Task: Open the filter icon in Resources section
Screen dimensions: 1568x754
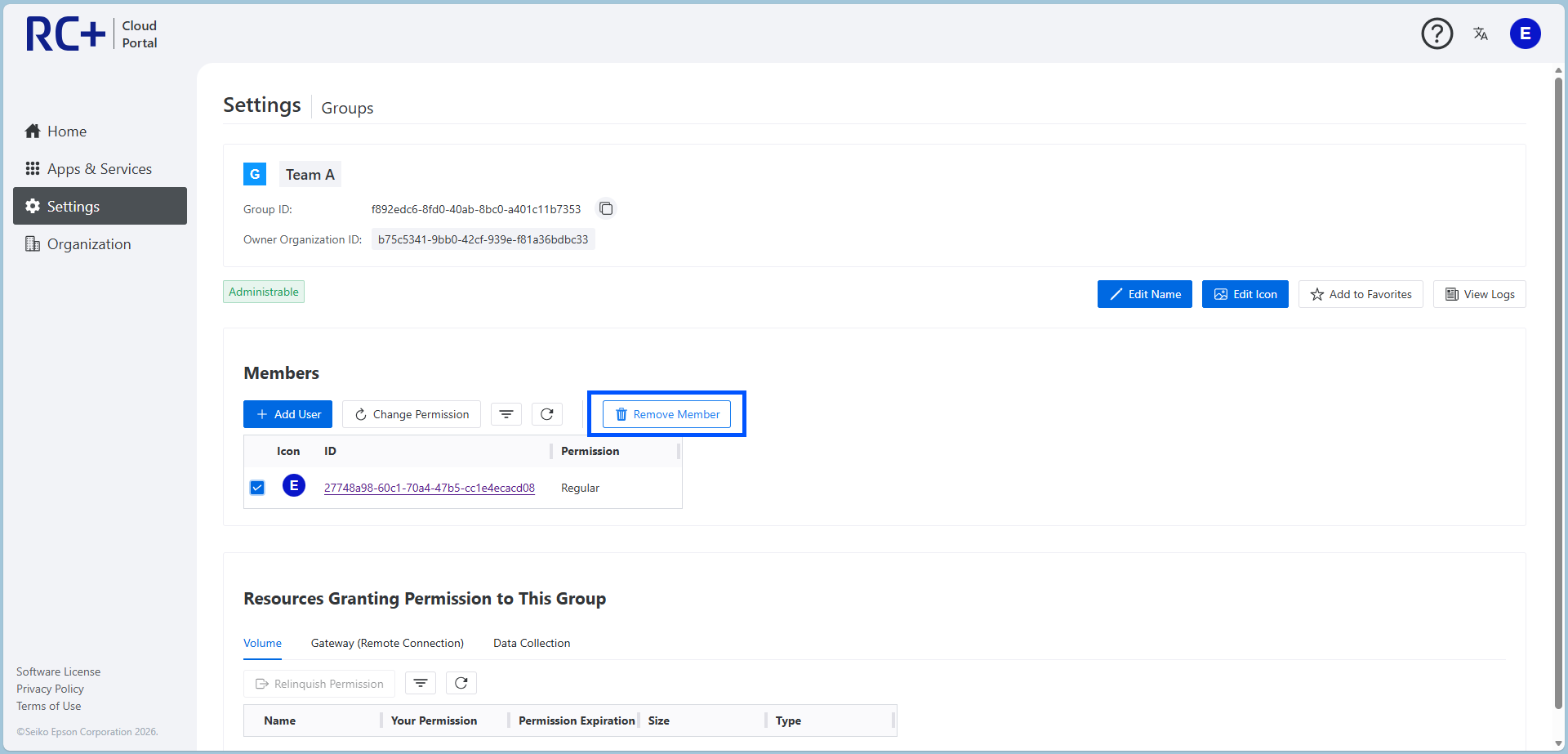Action: point(421,683)
